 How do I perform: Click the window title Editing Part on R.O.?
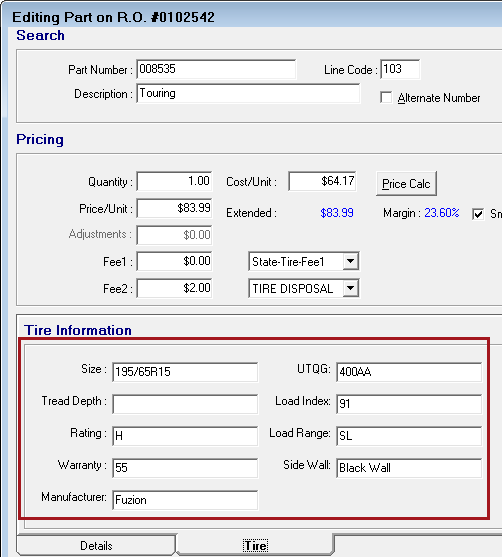(x=114, y=17)
